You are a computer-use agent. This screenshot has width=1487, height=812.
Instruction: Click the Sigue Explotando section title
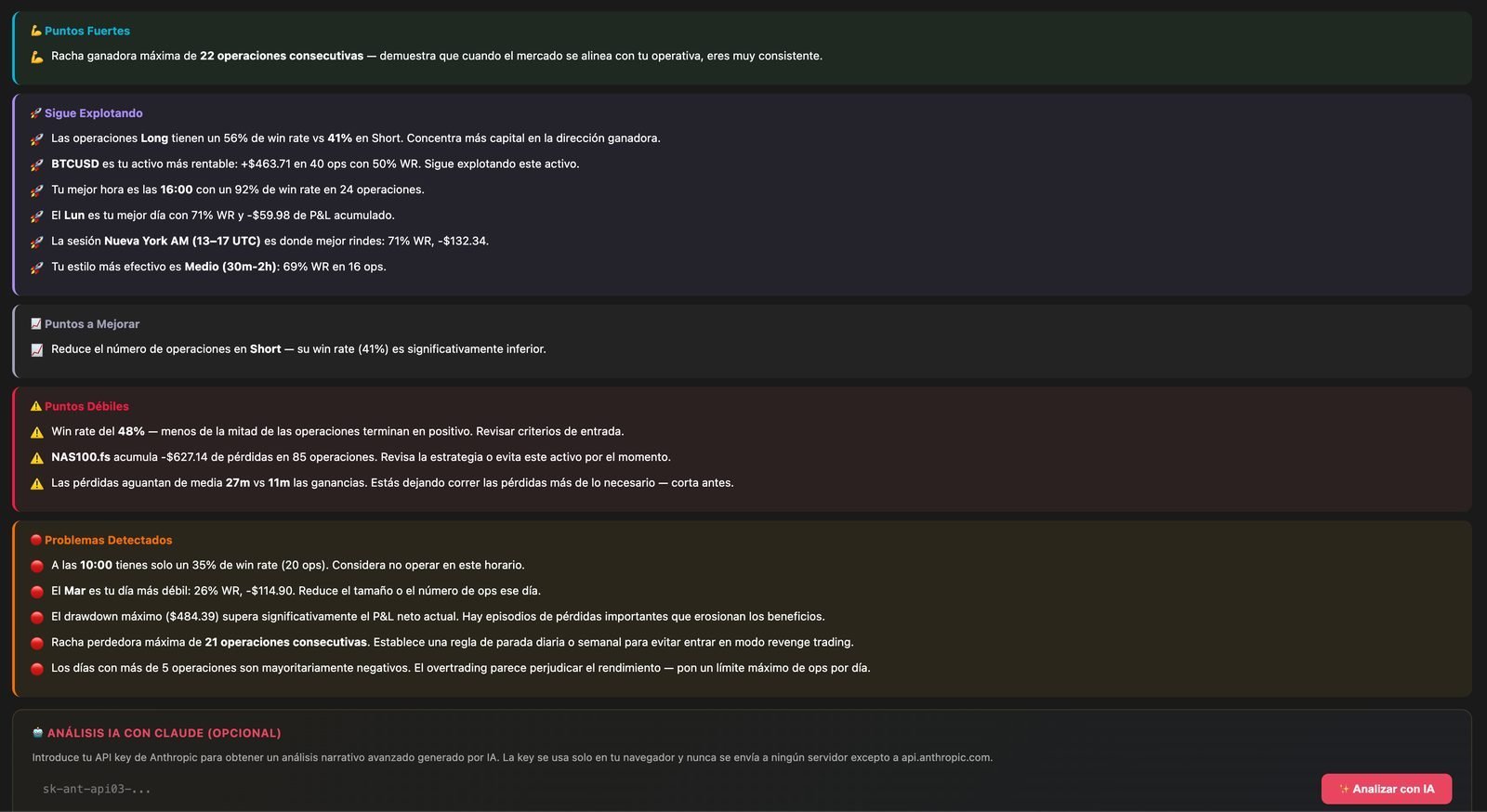point(94,113)
